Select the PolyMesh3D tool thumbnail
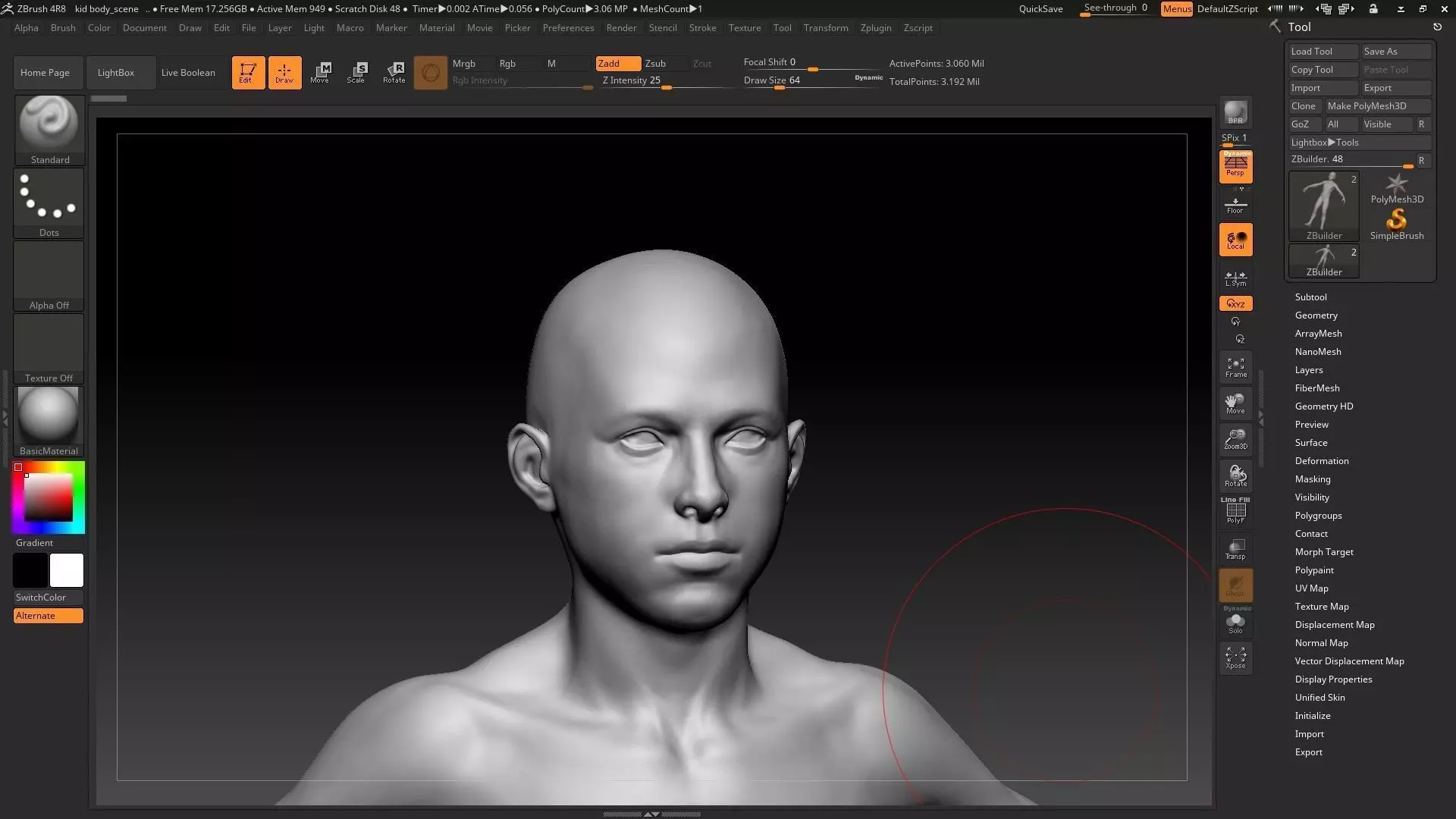 (x=1396, y=189)
